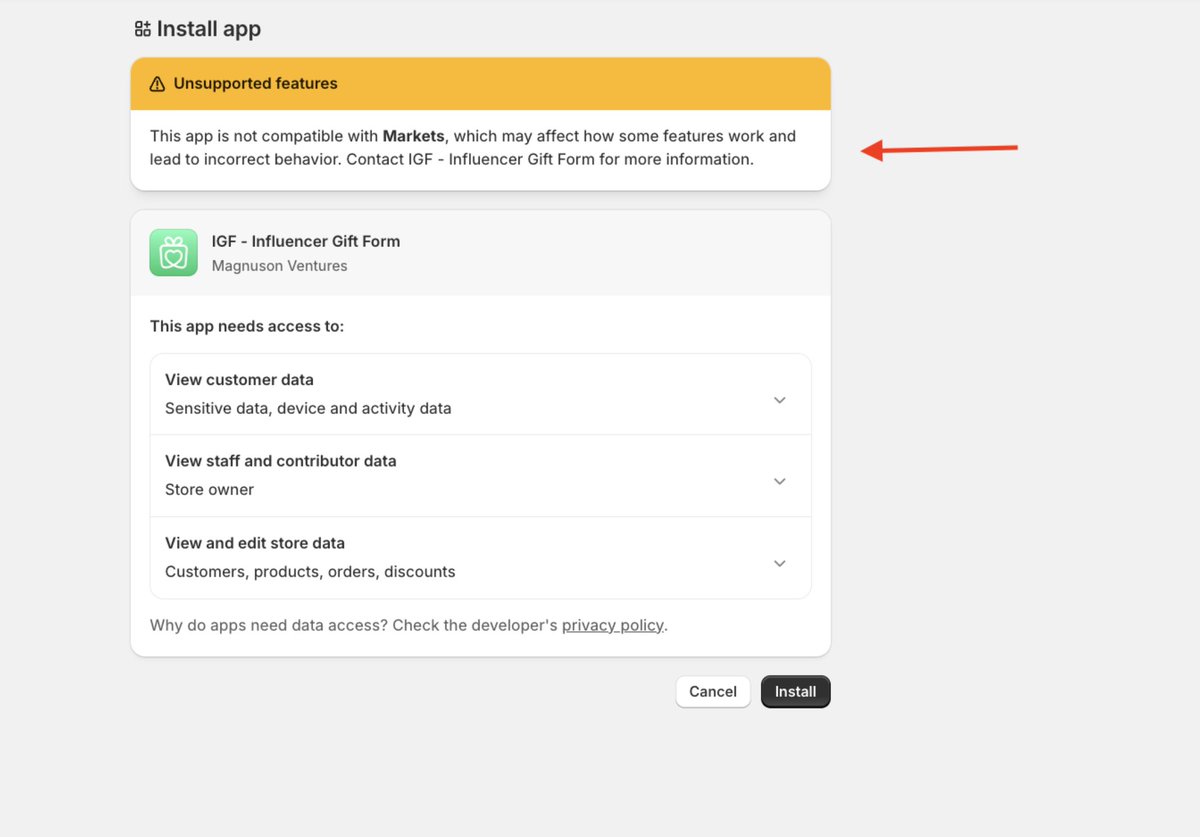The height and width of the screenshot is (837, 1200).
Task: Click This app needs access to heading
Action: tap(247, 326)
